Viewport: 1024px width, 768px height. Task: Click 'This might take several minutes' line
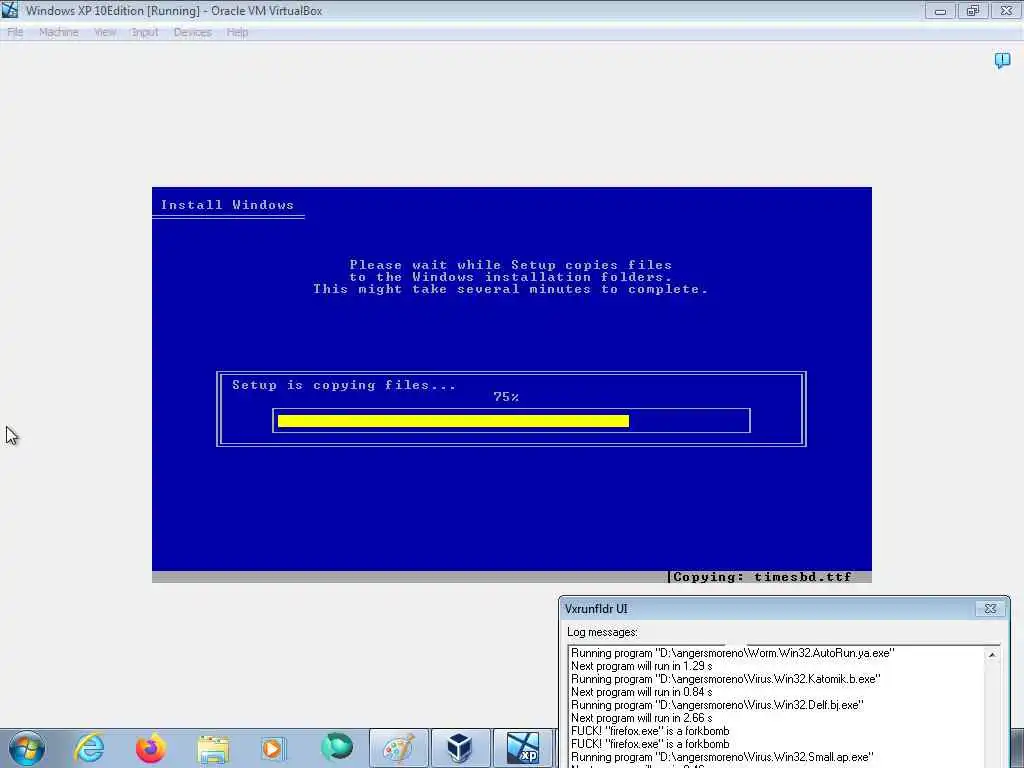510,289
